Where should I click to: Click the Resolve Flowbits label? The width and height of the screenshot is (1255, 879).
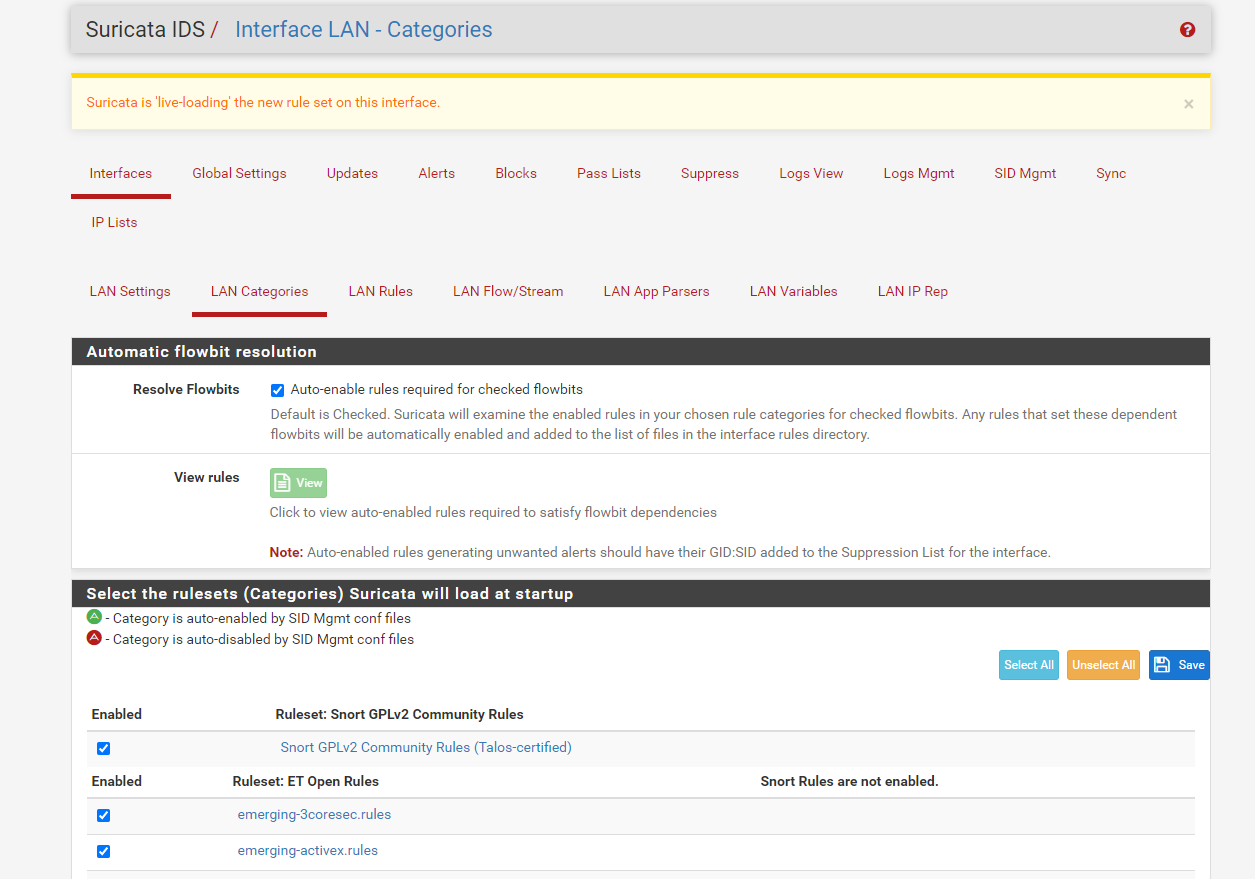click(x=186, y=389)
